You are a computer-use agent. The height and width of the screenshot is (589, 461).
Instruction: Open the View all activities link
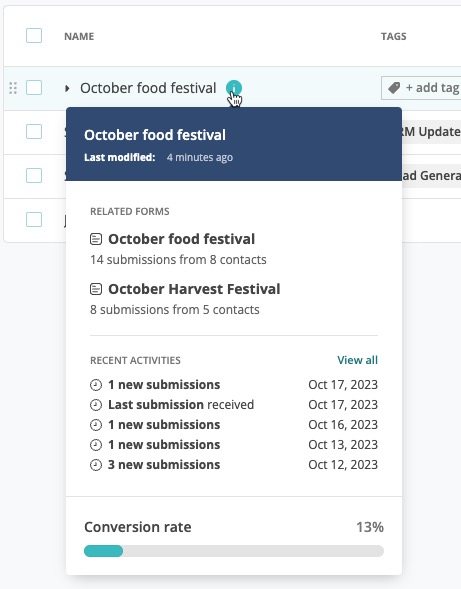pos(357,360)
